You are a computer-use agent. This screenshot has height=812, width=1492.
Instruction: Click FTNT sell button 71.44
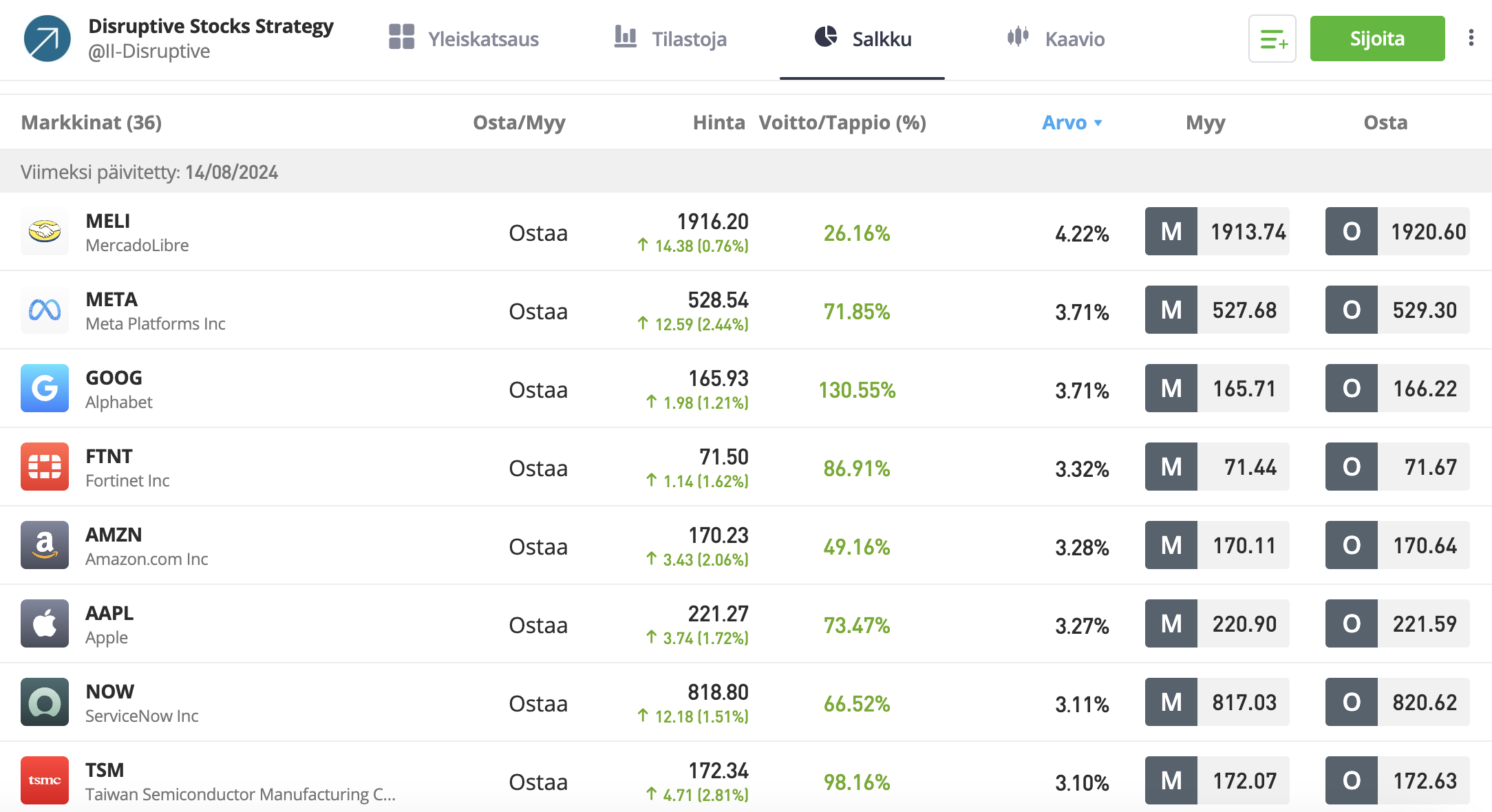click(1217, 467)
